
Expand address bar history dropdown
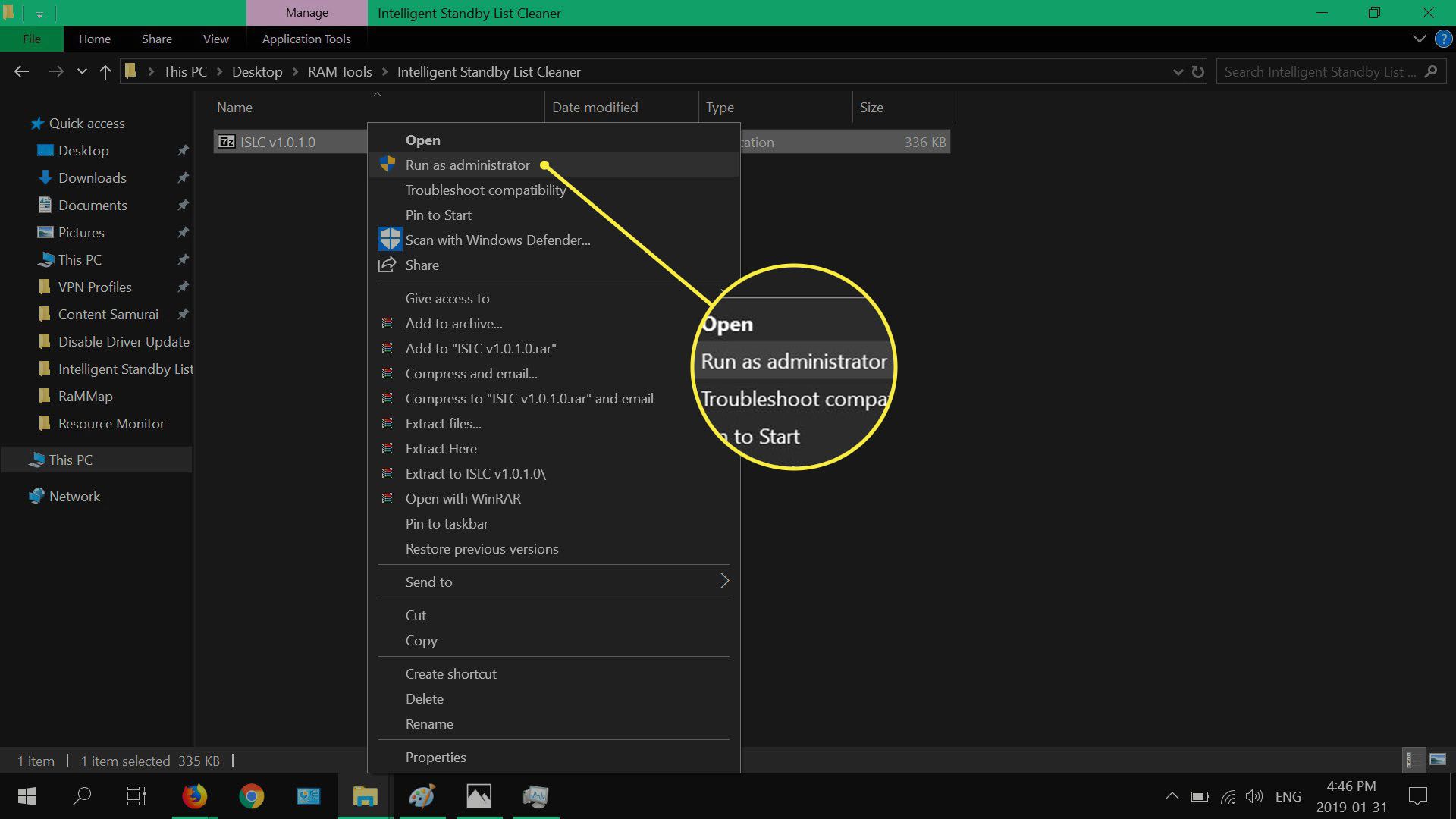point(1178,72)
